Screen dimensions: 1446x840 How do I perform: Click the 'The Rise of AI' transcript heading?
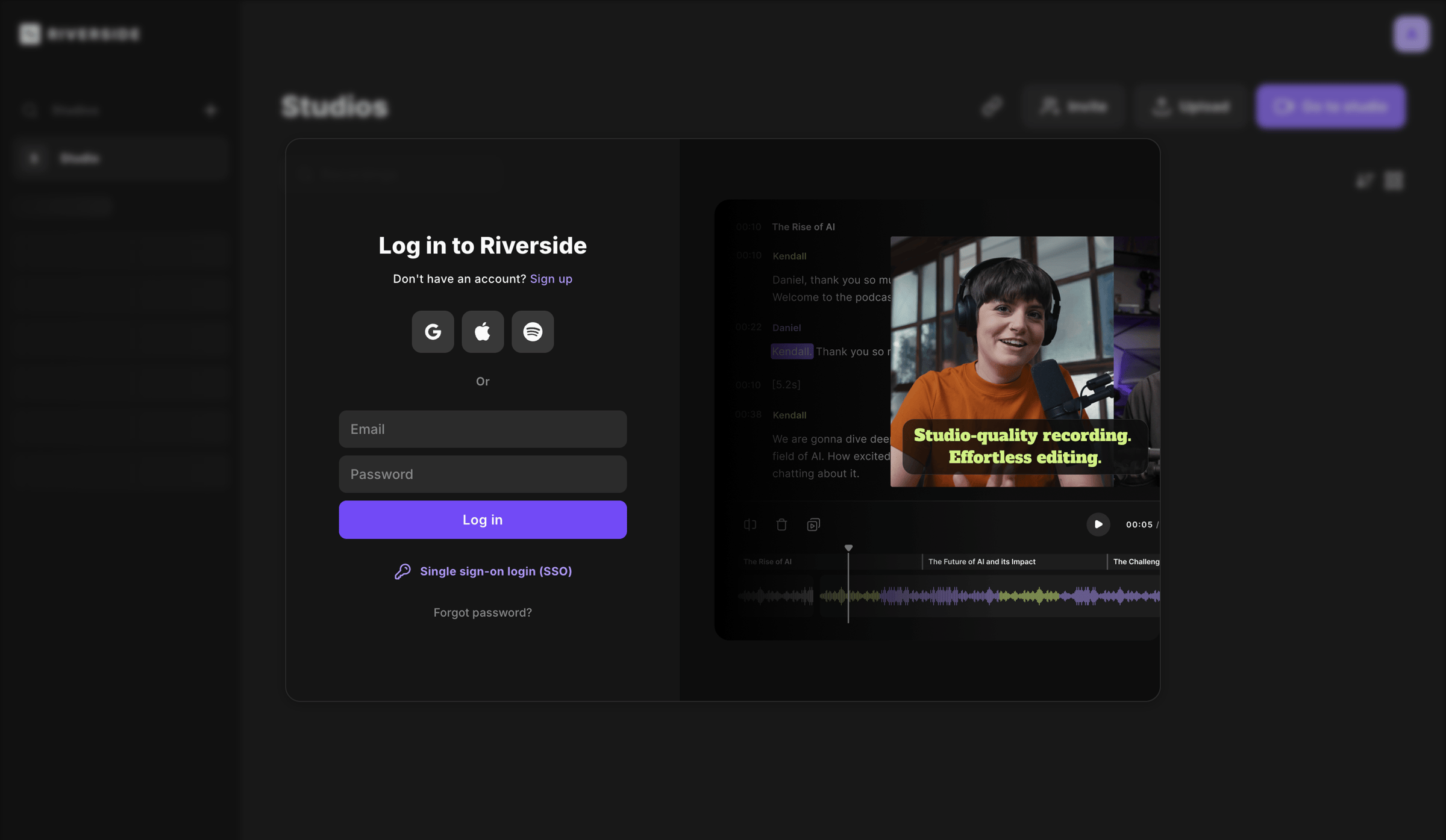(804, 227)
